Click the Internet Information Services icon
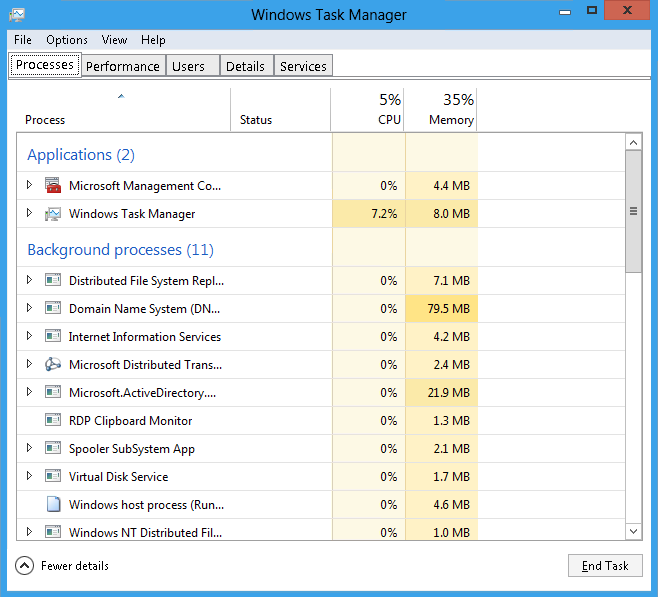The height and width of the screenshot is (597, 658). tap(53, 336)
